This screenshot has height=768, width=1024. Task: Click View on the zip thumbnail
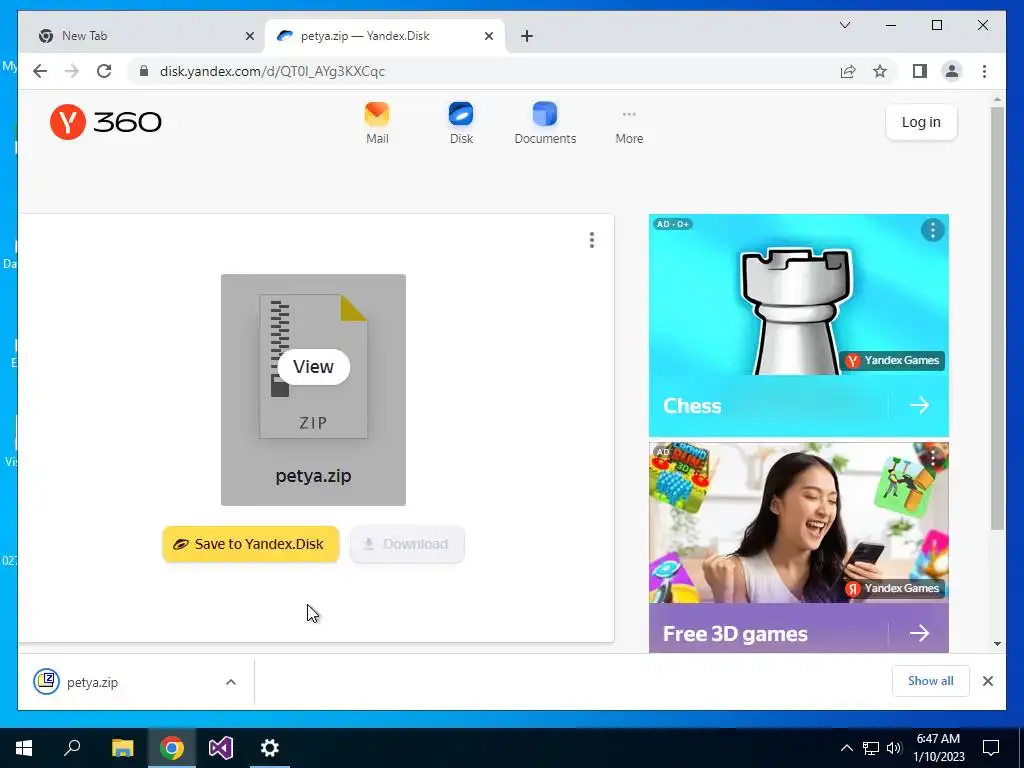pos(313,366)
